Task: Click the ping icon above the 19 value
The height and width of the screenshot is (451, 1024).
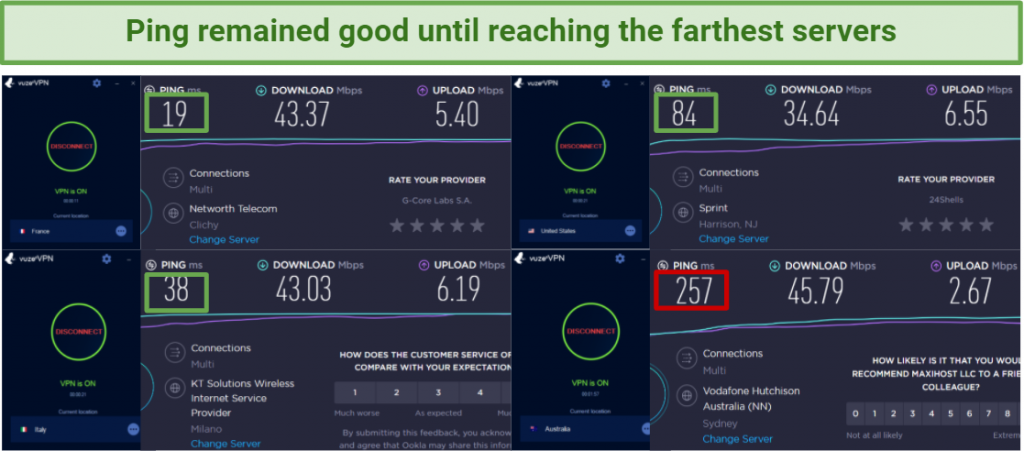Action: [x=149, y=90]
